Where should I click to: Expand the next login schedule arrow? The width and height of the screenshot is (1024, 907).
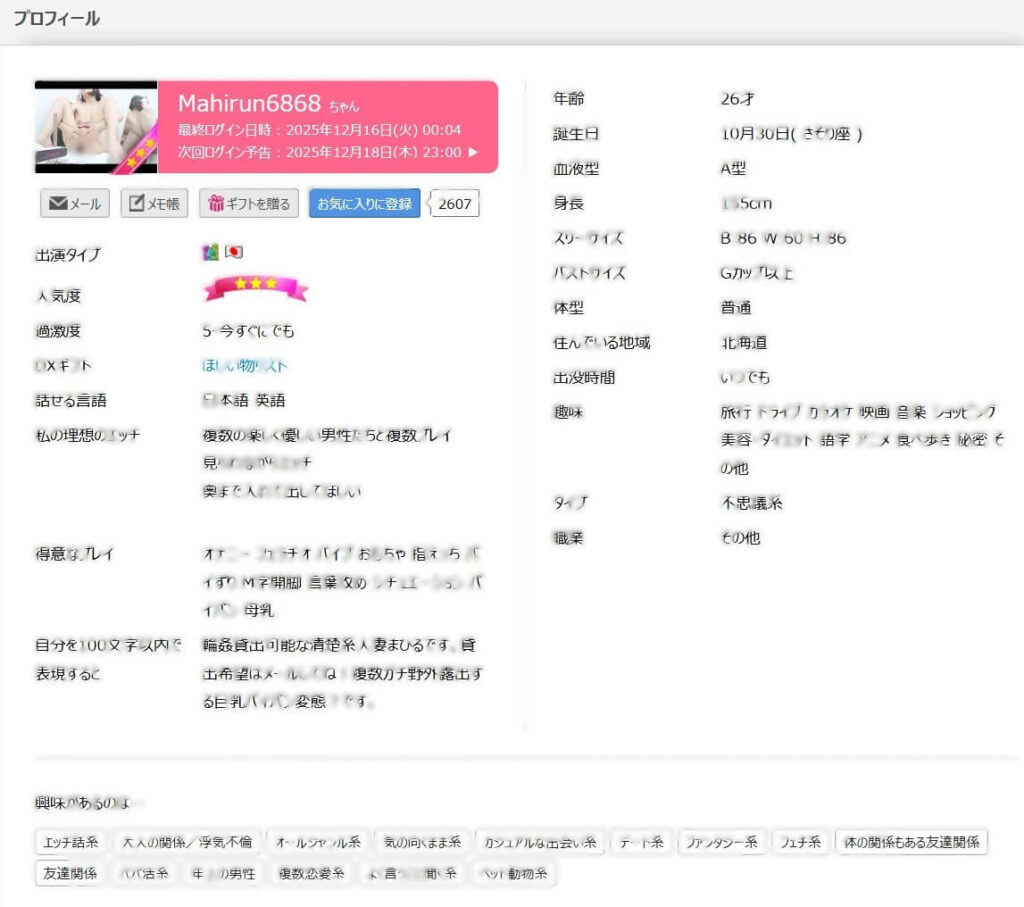pos(474,152)
